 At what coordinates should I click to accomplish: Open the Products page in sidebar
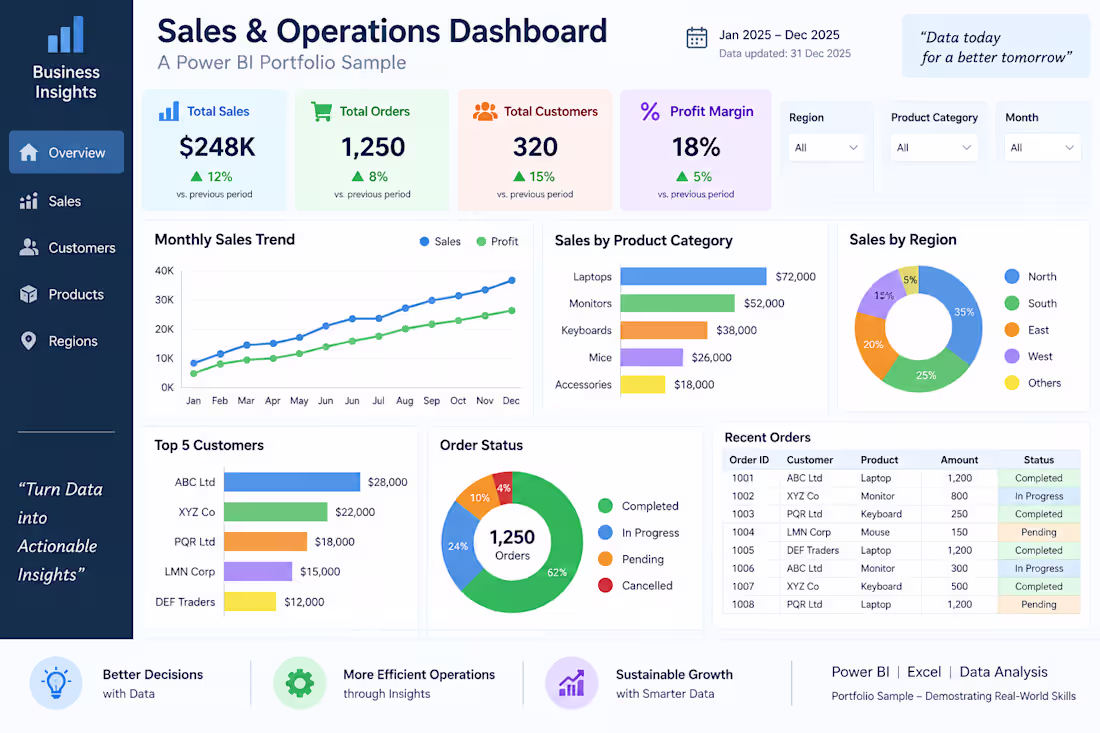(x=62, y=295)
